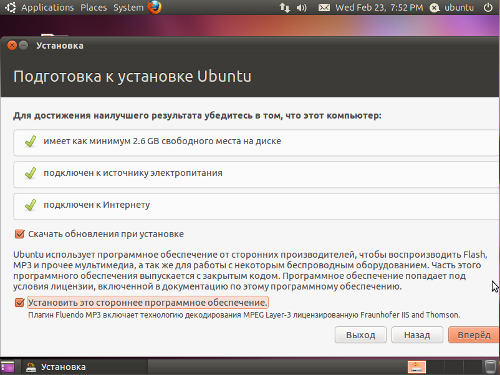Image resolution: width=500 pixels, height=375 pixels.
Task: Click the Fluendo MP3 plugin note text
Action: pos(244,315)
